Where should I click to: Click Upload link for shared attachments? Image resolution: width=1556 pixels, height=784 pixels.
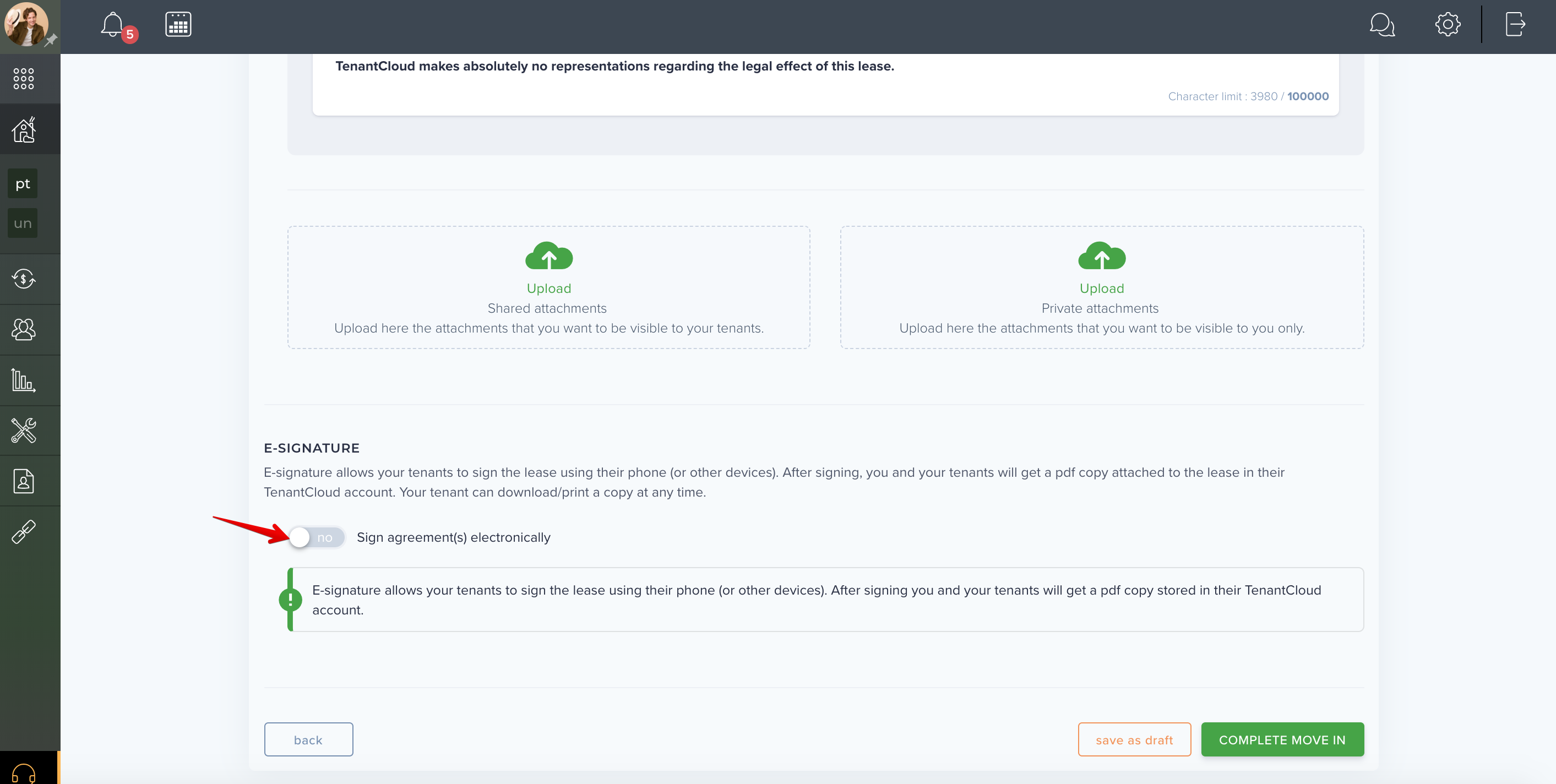coord(548,288)
